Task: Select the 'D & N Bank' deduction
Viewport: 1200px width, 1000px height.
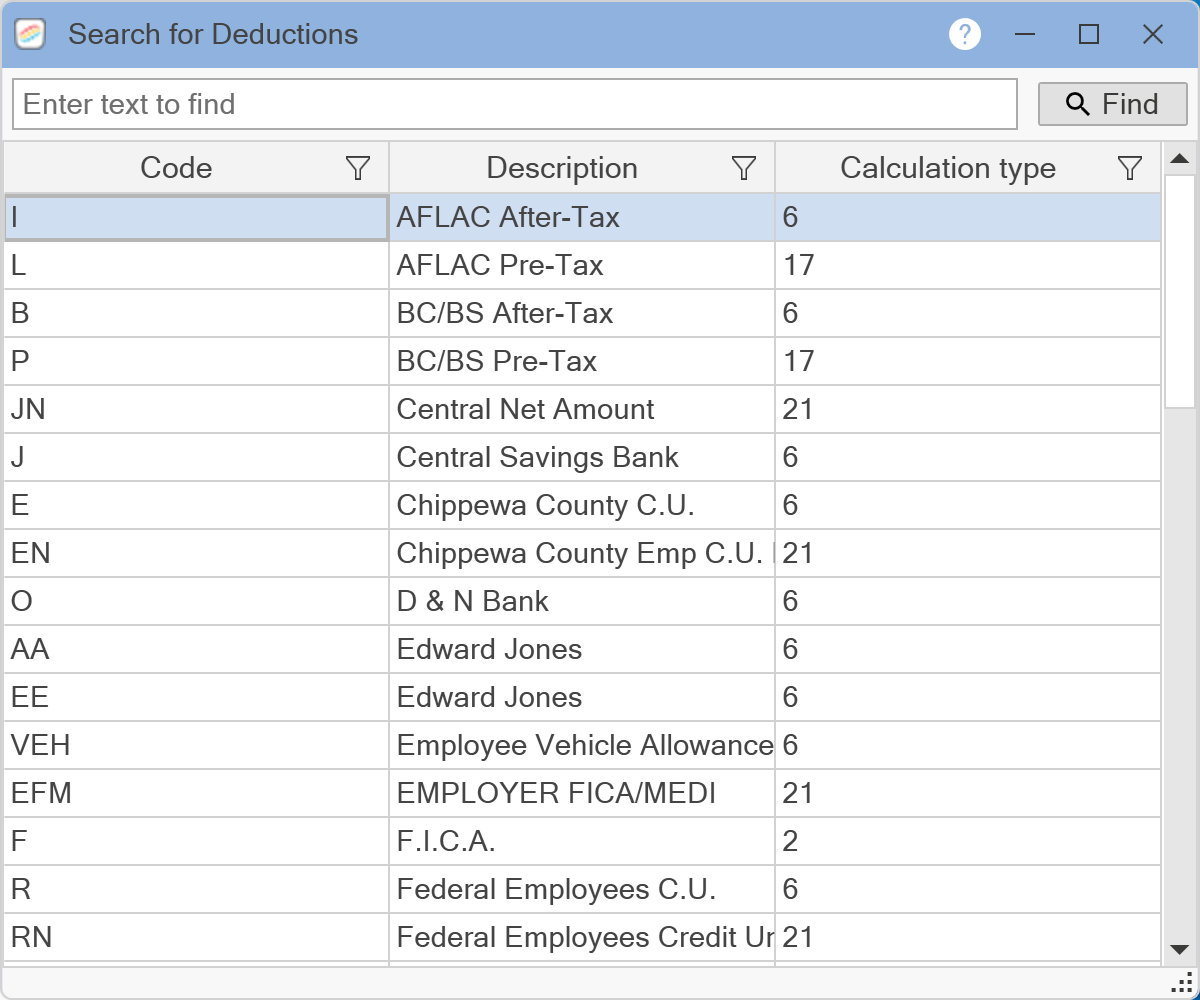Action: coord(582,601)
